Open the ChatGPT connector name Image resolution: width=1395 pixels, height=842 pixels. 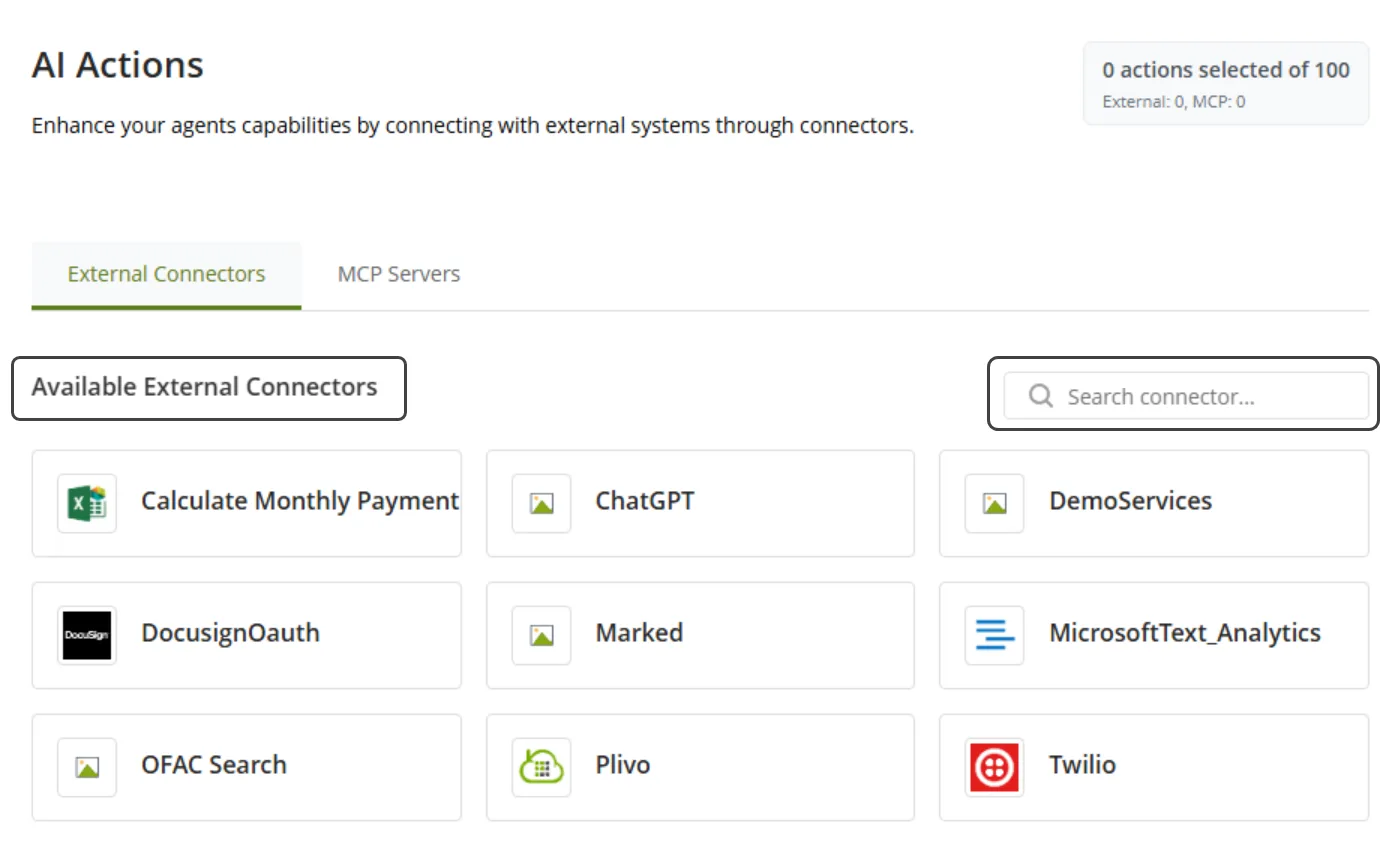645,501
